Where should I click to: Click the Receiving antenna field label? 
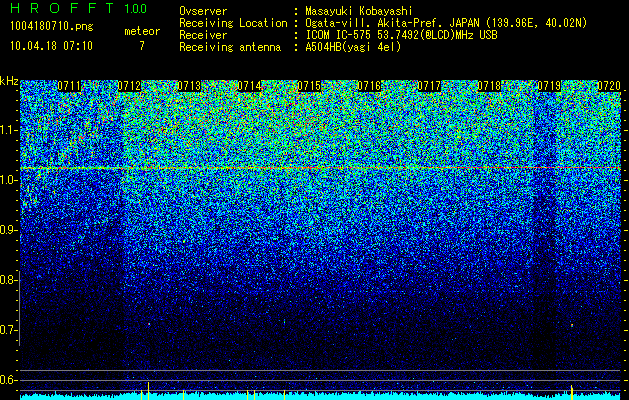click(x=230, y=47)
